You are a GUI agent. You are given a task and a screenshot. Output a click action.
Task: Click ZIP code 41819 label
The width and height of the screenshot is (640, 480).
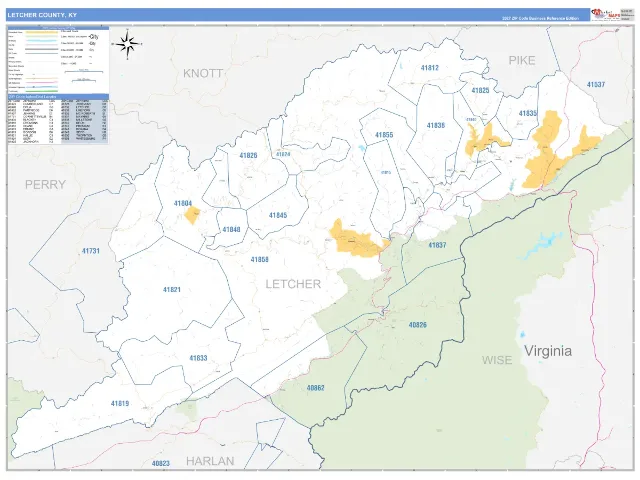click(x=120, y=403)
